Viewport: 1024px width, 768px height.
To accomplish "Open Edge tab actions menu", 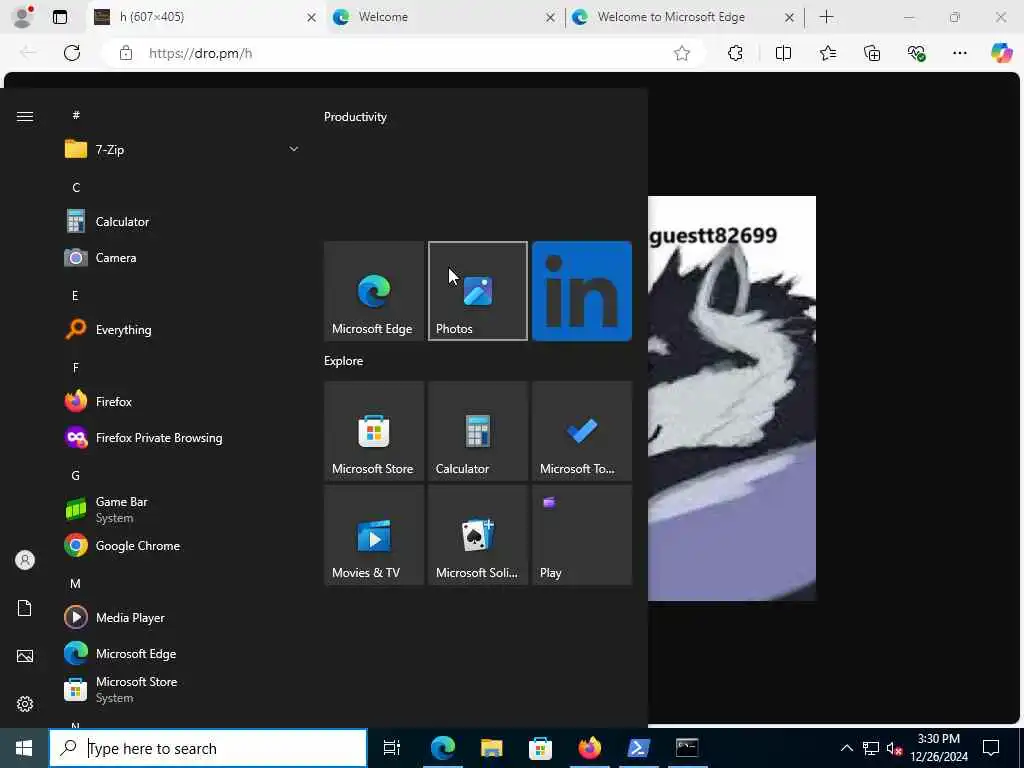I will (59, 17).
